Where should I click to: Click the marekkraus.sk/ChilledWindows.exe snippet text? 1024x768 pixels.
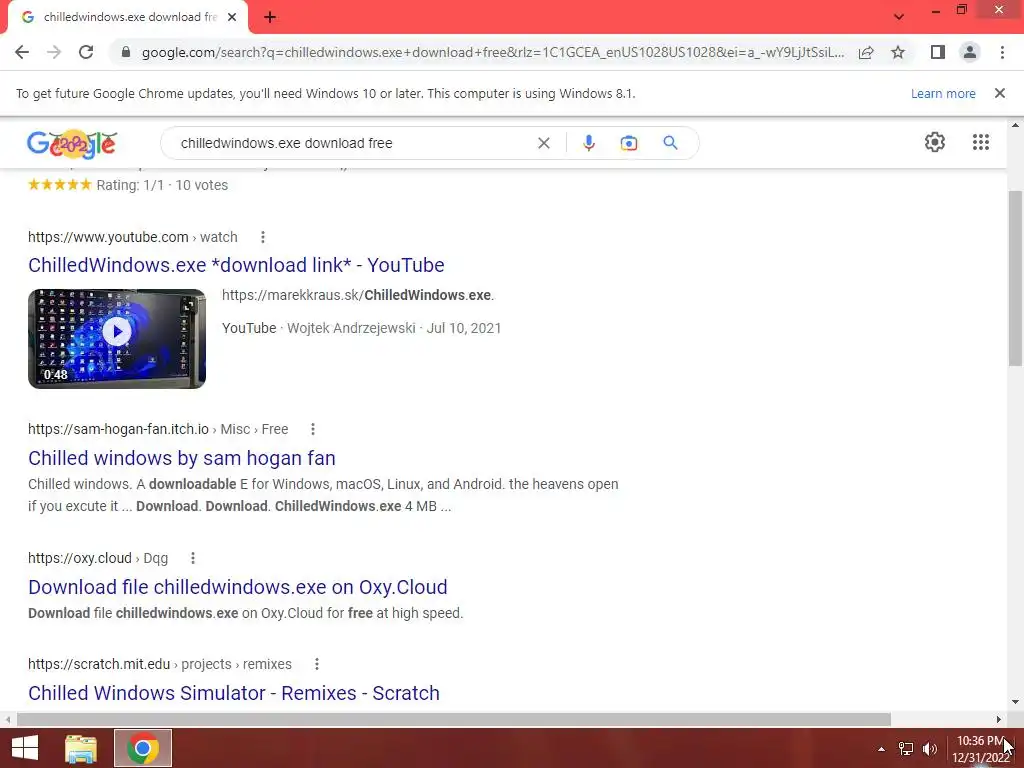click(x=358, y=295)
